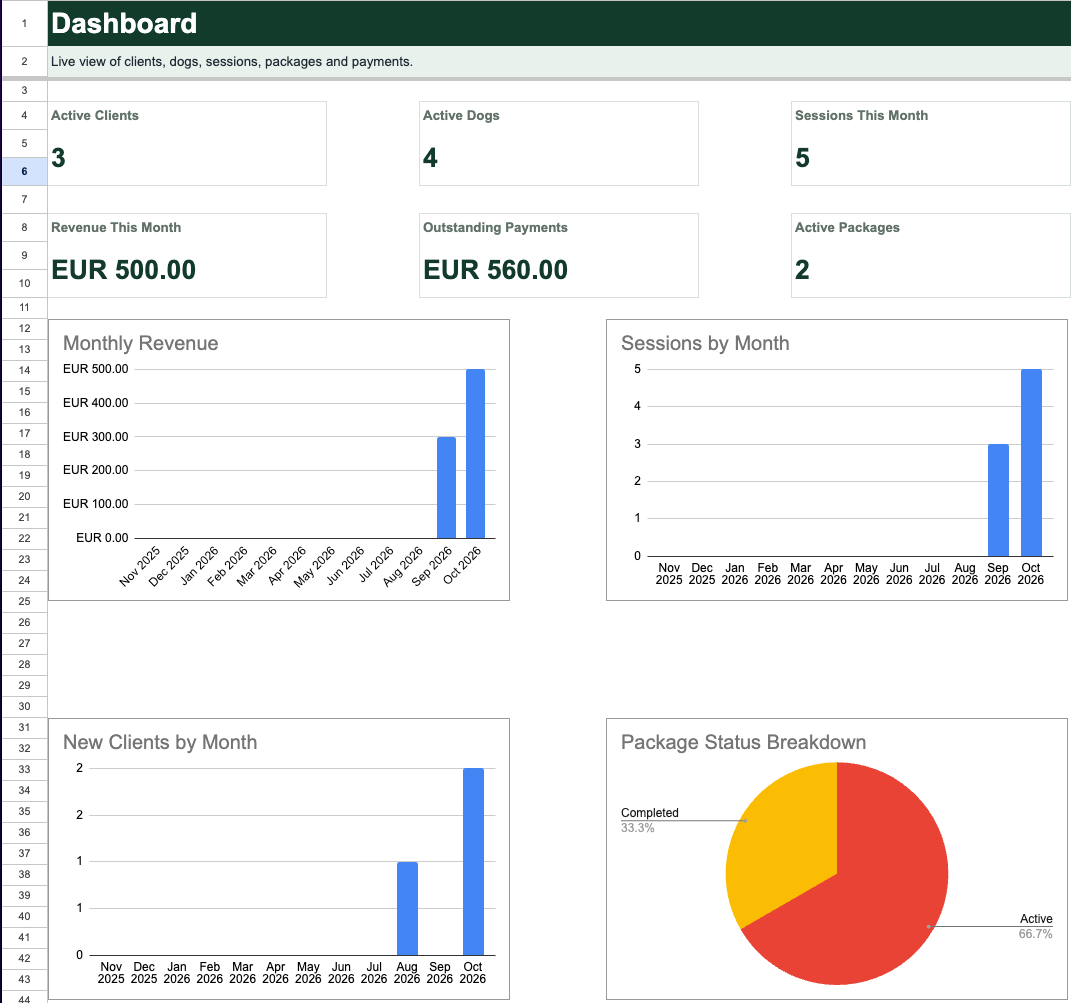The height and width of the screenshot is (1003, 1071).
Task: Select the Oct 2026 bar in New Clients chart
Action: [x=473, y=862]
